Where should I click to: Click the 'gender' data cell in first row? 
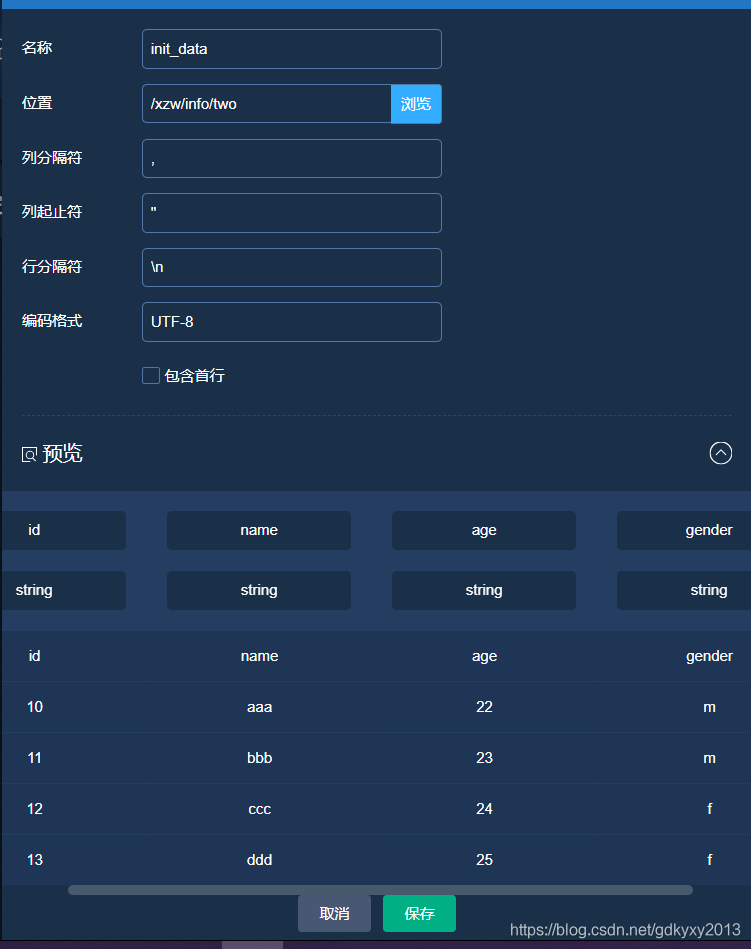[709, 657]
